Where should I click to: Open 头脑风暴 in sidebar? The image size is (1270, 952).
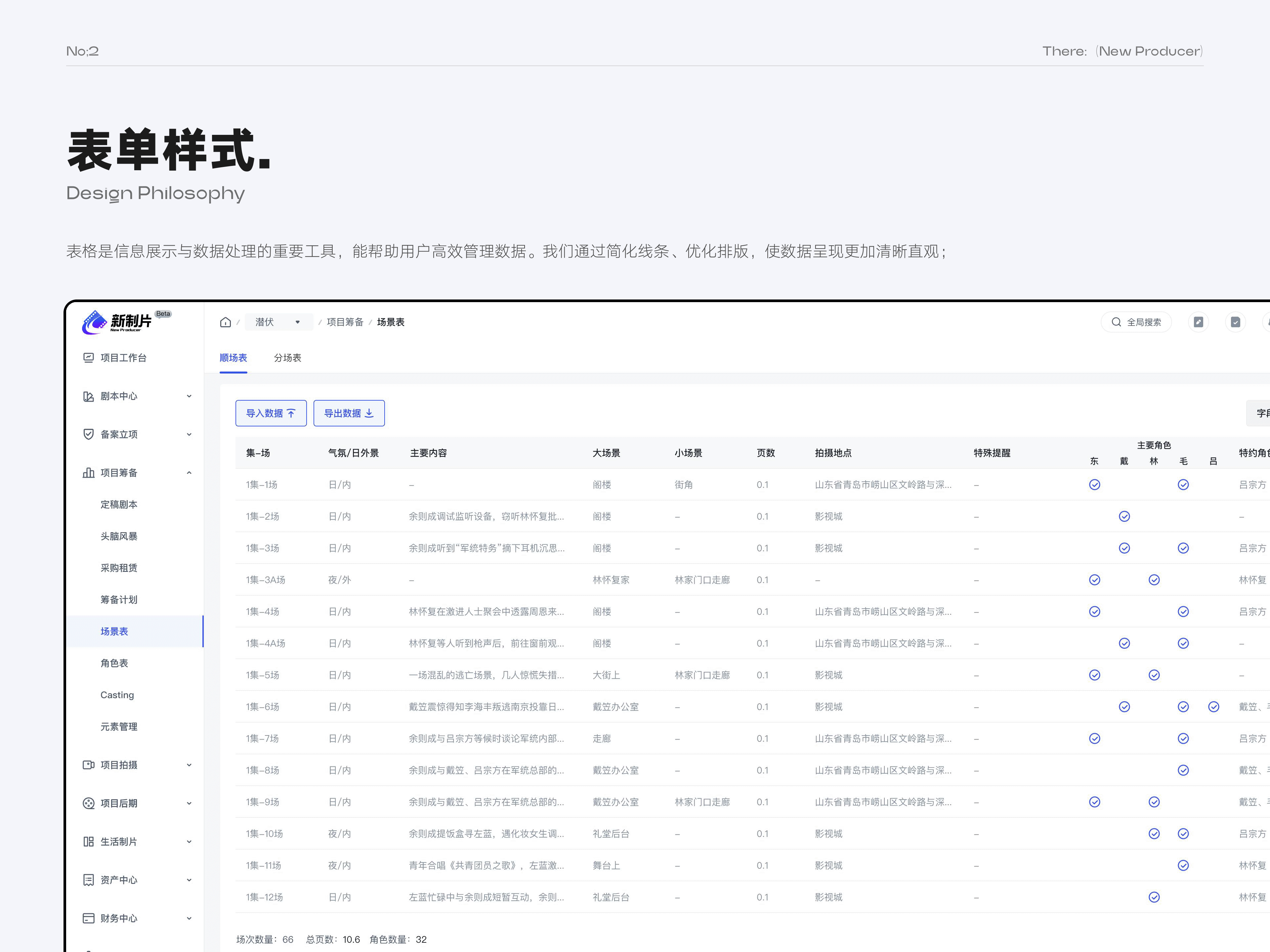tap(118, 536)
